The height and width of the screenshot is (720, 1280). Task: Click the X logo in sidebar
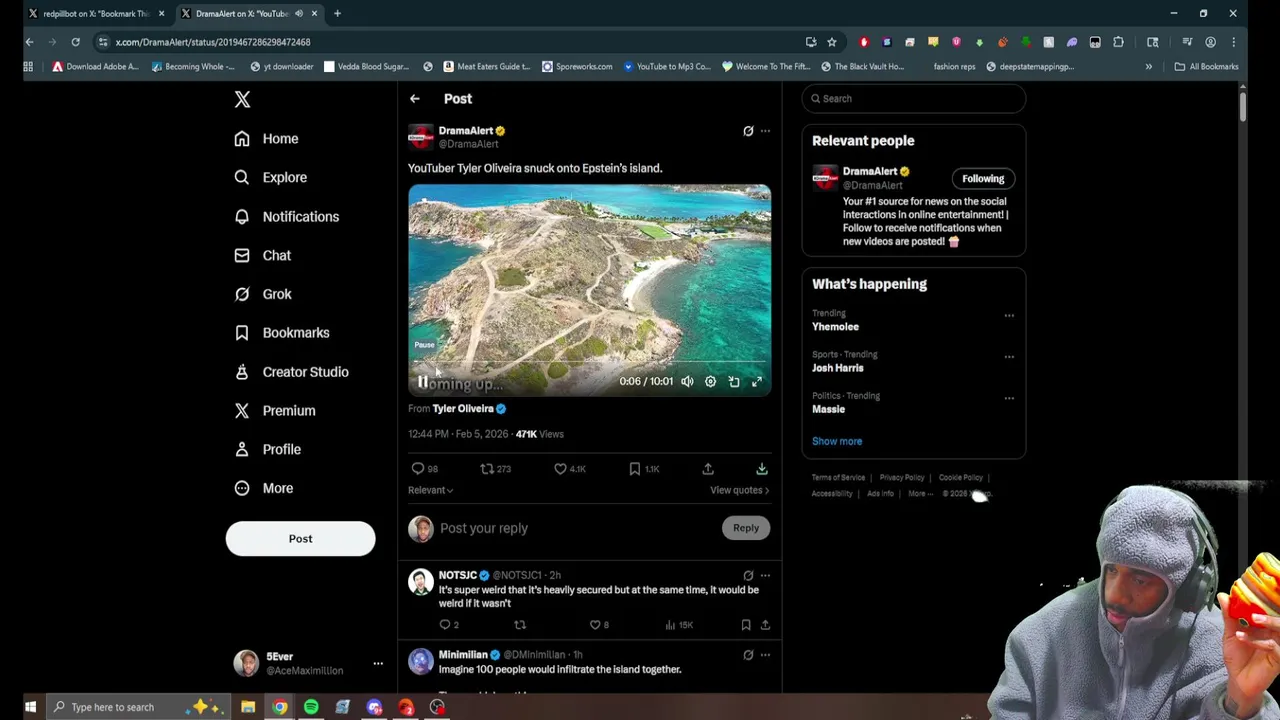coord(242,99)
